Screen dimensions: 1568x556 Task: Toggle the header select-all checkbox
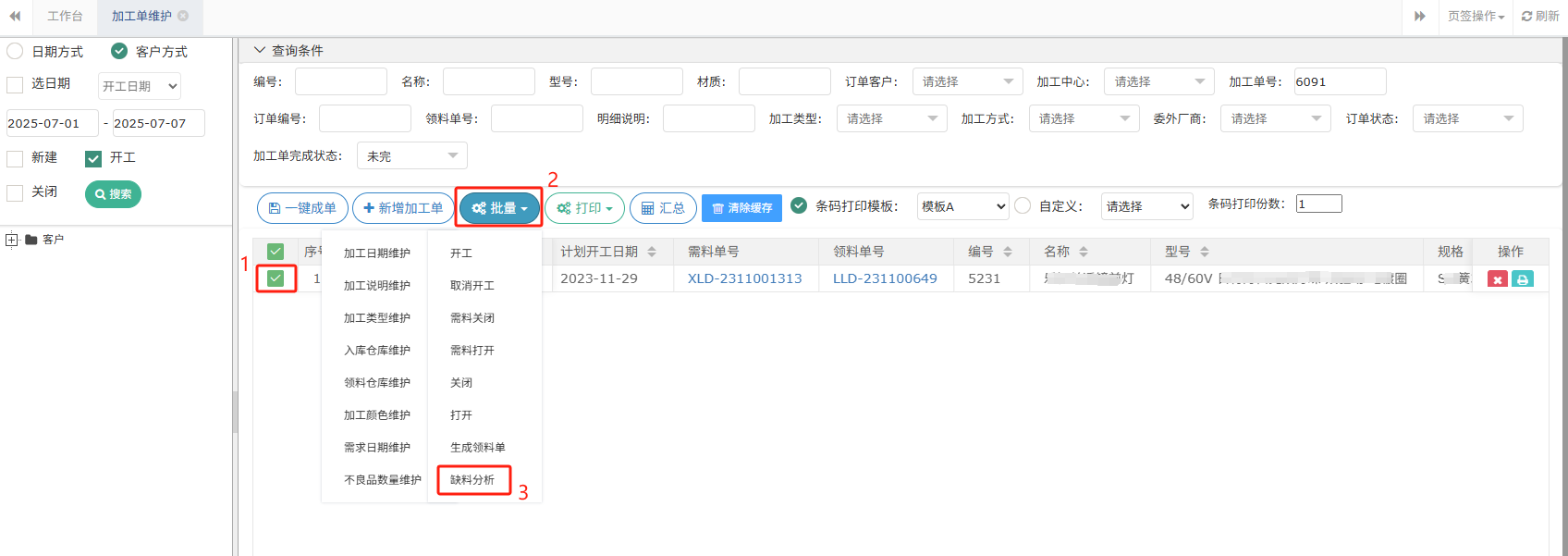[x=276, y=252]
